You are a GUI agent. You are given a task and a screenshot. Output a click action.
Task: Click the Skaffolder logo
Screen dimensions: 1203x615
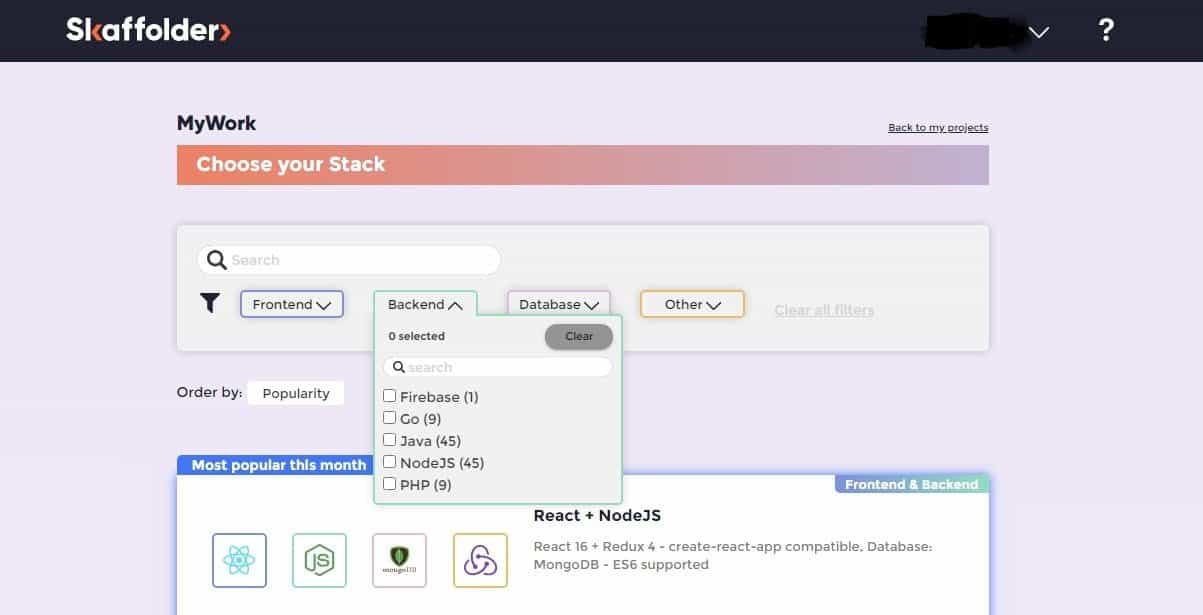tap(148, 30)
